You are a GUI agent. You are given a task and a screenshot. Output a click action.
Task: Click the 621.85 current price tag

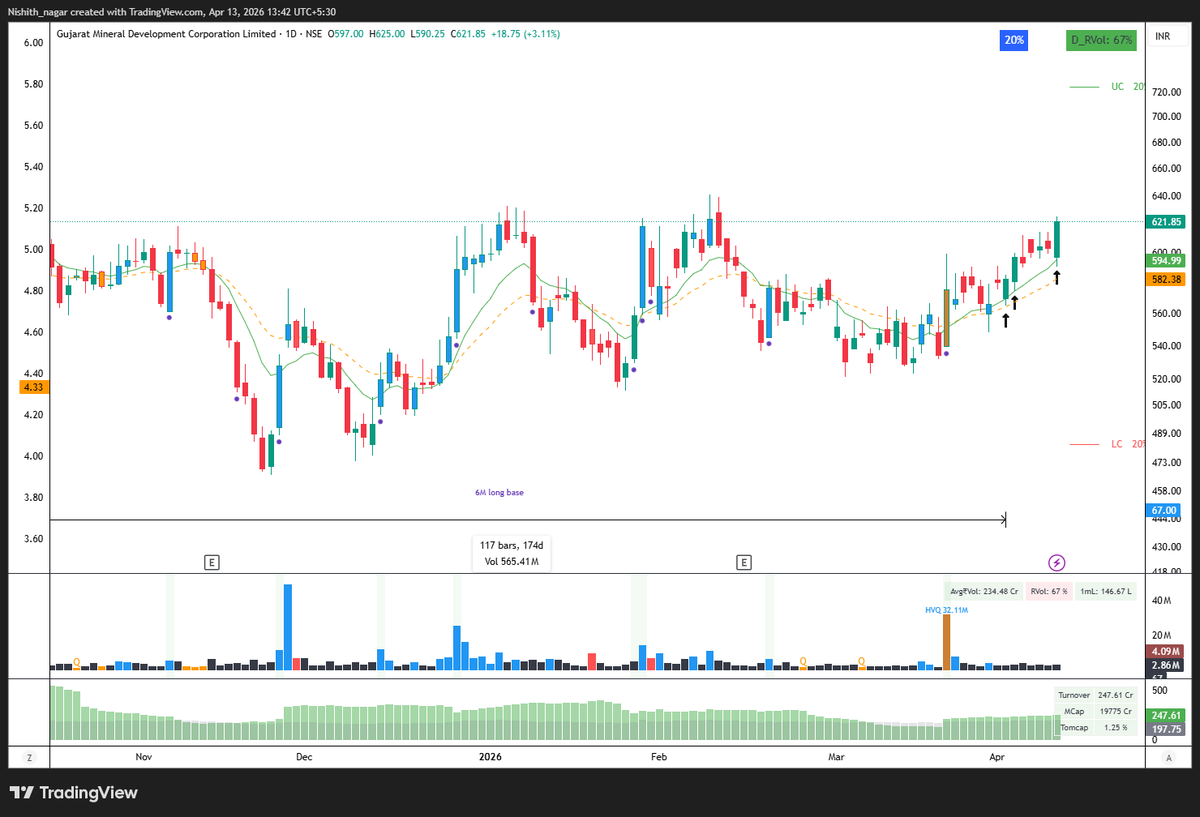point(1168,222)
